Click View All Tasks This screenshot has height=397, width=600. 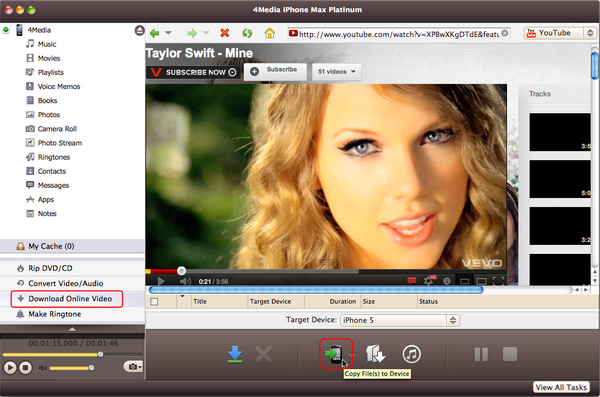(561, 387)
